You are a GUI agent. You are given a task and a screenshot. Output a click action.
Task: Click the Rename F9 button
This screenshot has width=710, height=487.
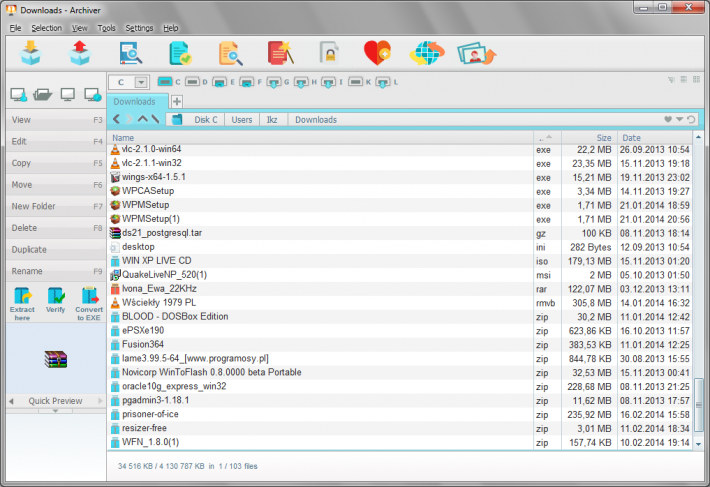tap(56, 271)
